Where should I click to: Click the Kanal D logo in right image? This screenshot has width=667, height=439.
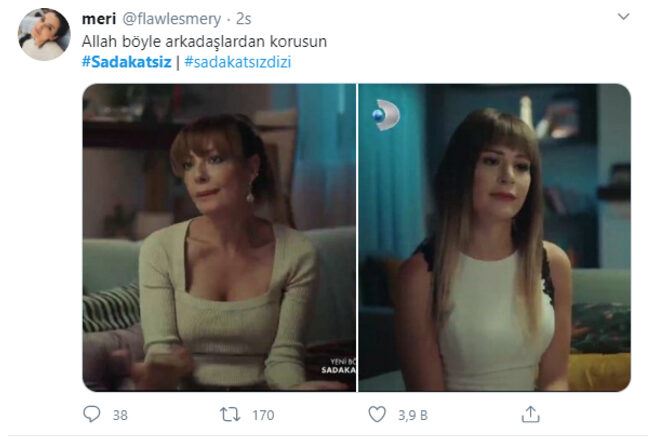pyautogui.click(x=386, y=115)
